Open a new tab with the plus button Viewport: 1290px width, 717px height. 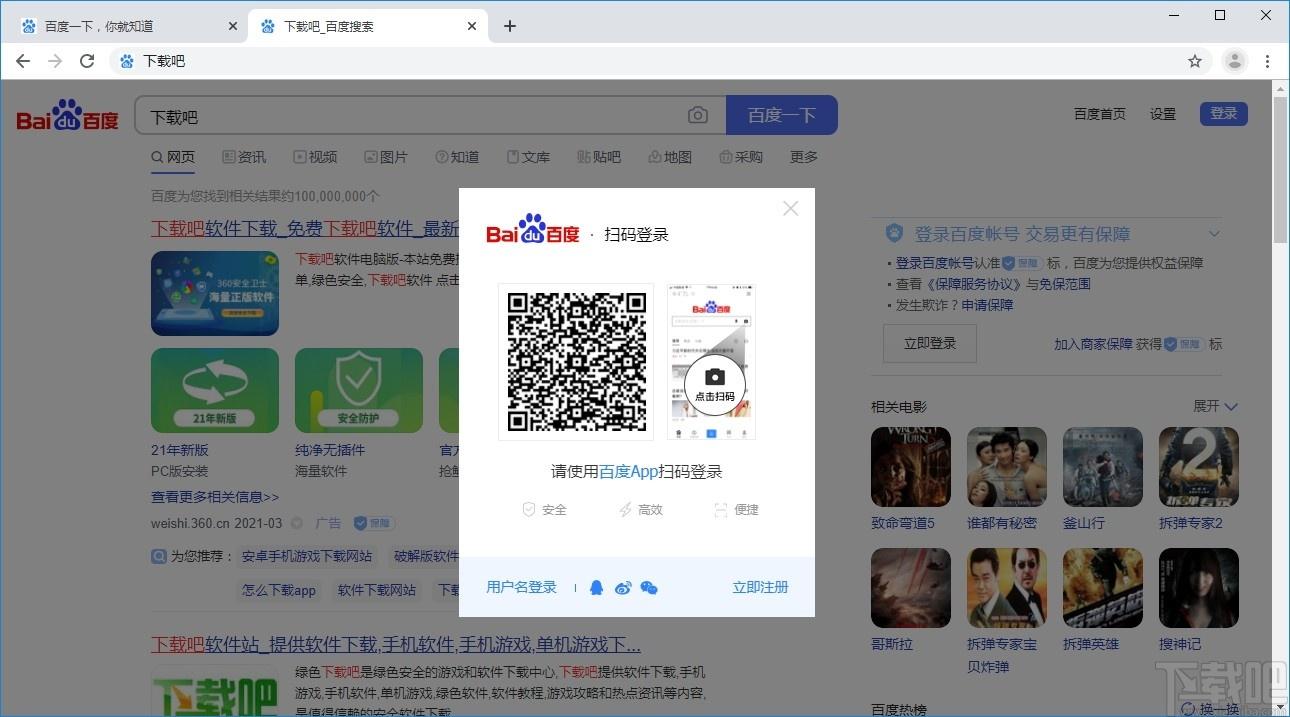(x=510, y=26)
